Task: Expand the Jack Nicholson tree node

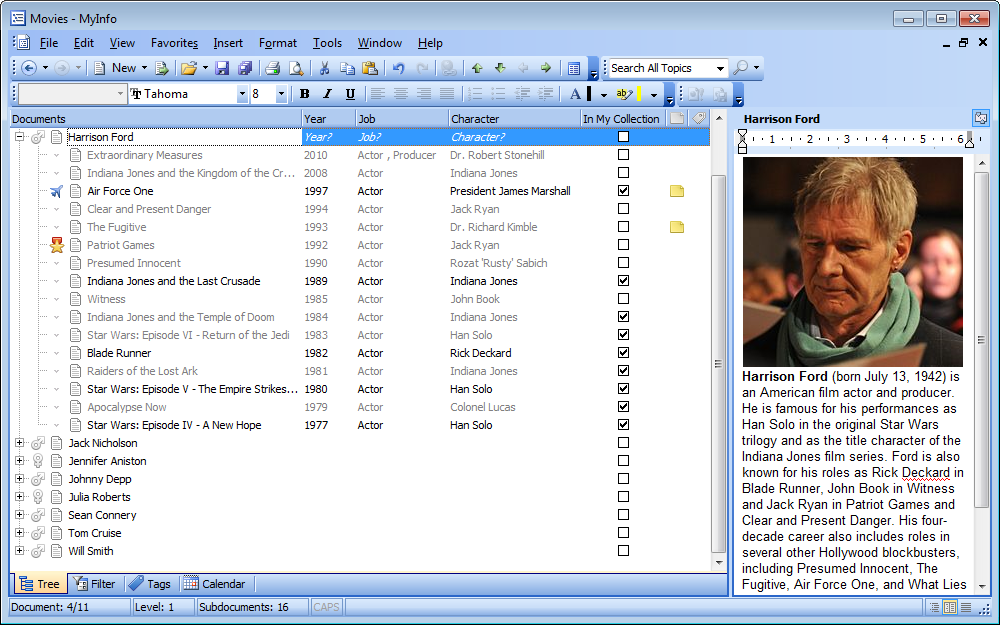Action: (20, 443)
